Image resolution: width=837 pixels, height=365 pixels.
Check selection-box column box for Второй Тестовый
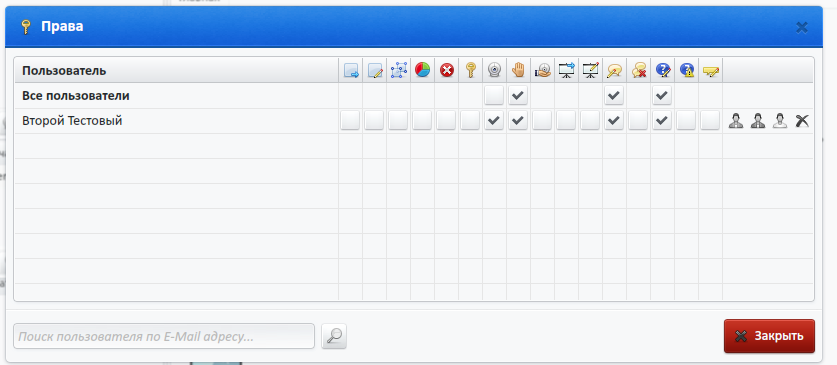coord(398,121)
